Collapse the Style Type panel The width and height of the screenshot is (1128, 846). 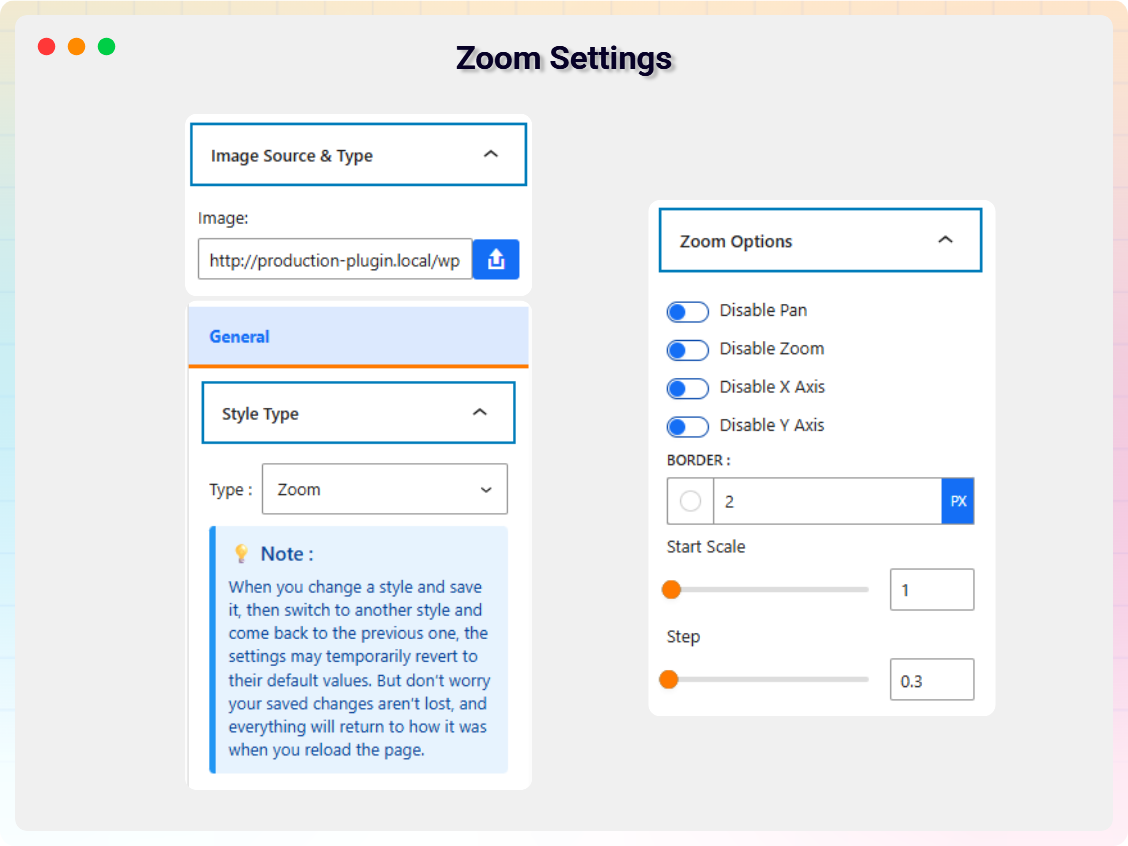480,412
